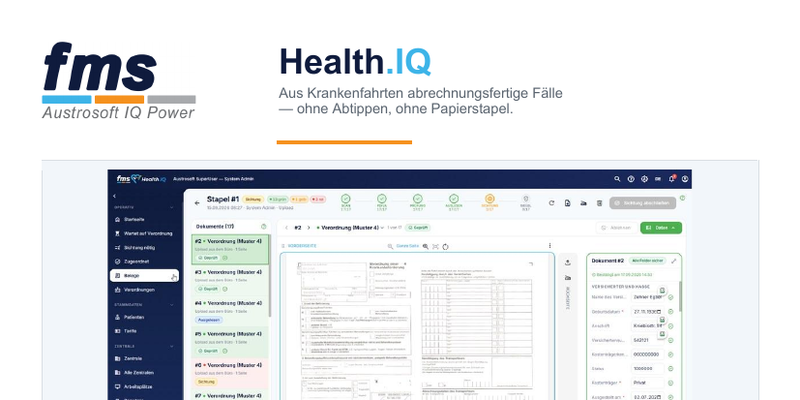Open Arbeitsplätze in the sidebar
Screen dimensions: 800x400
[x=144, y=387]
